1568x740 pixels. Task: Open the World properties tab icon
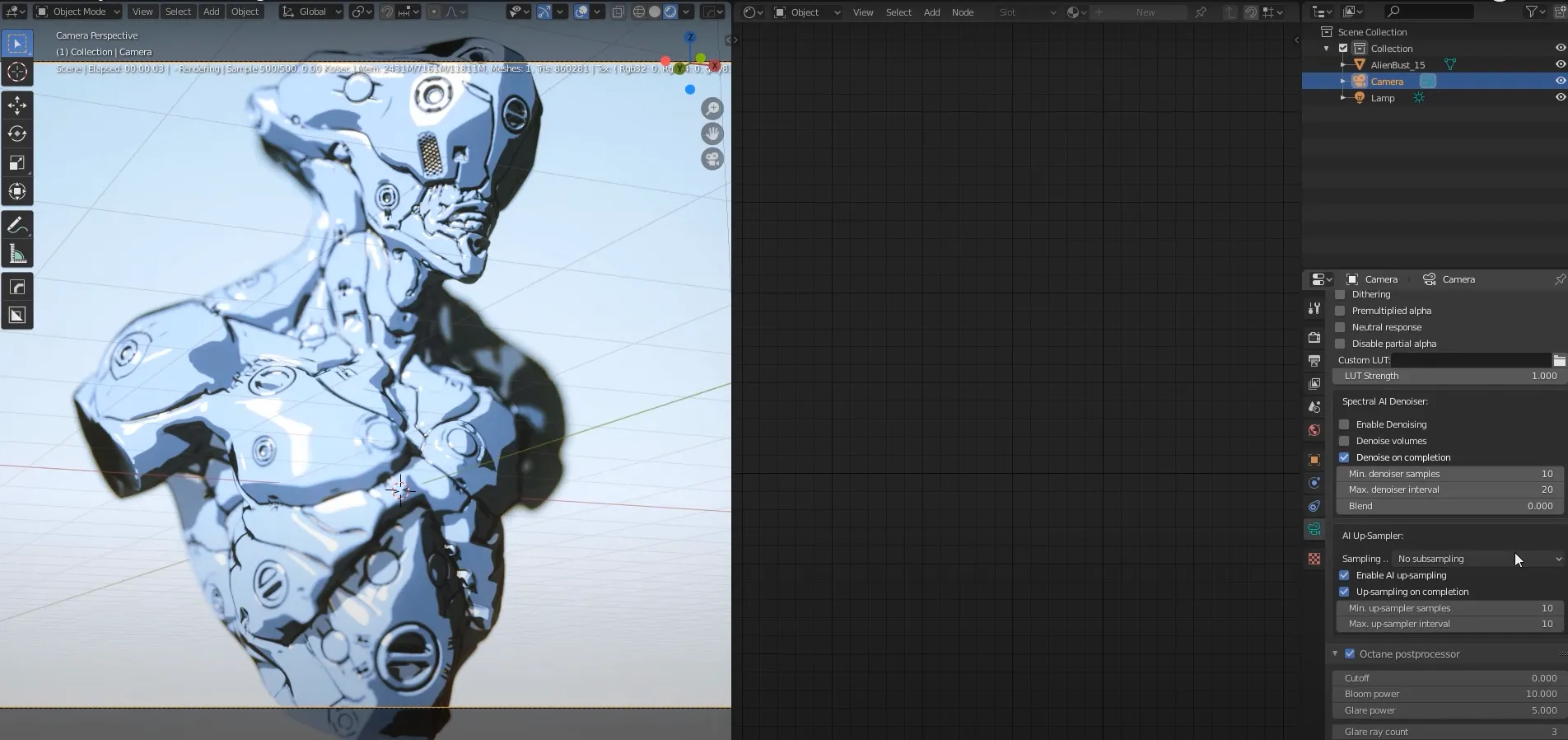pos(1314,430)
